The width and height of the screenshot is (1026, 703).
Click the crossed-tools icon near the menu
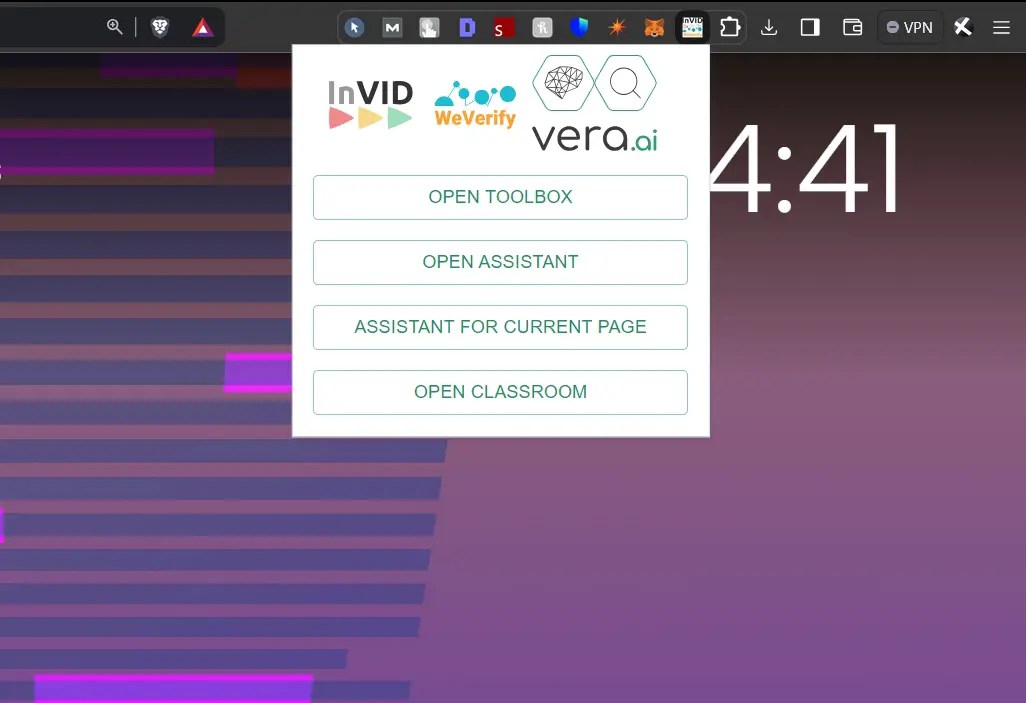click(x=963, y=27)
